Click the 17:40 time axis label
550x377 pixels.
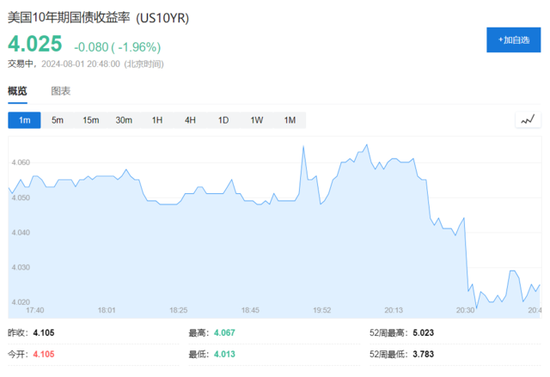[35, 310]
